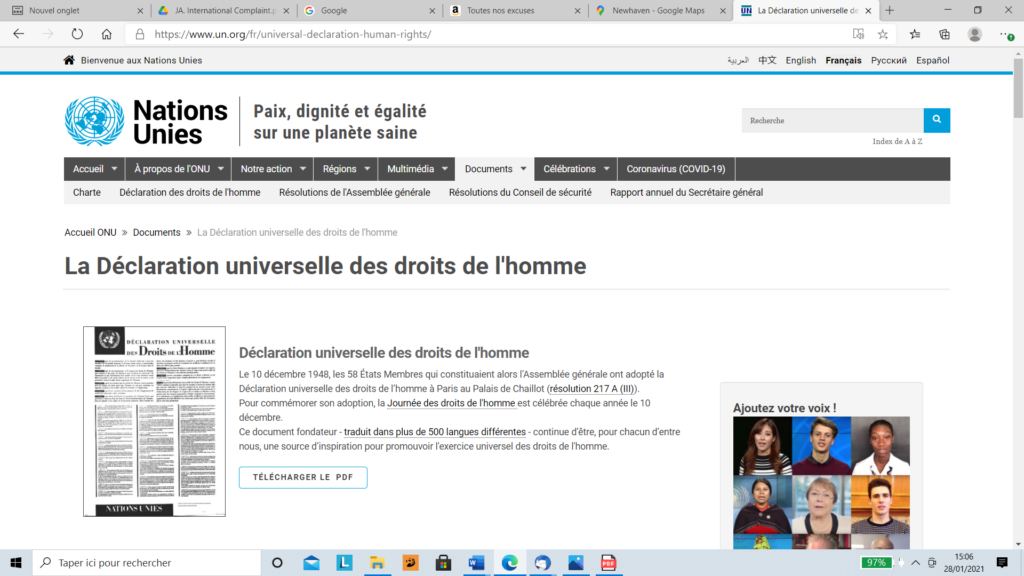
Task: Reload the page with refresh icon
Action: (77, 34)
